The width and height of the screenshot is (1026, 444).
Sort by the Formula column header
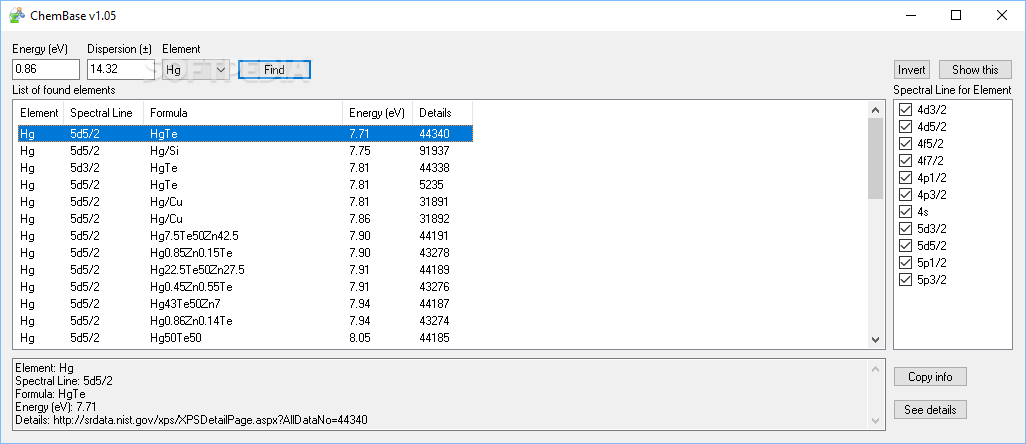point(243,112)
